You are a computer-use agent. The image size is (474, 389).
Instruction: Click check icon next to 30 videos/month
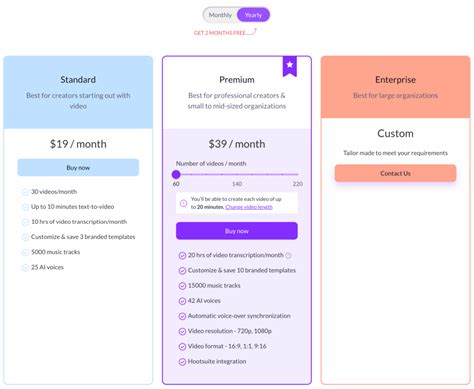pyautogui.click(x=25, y=192)
